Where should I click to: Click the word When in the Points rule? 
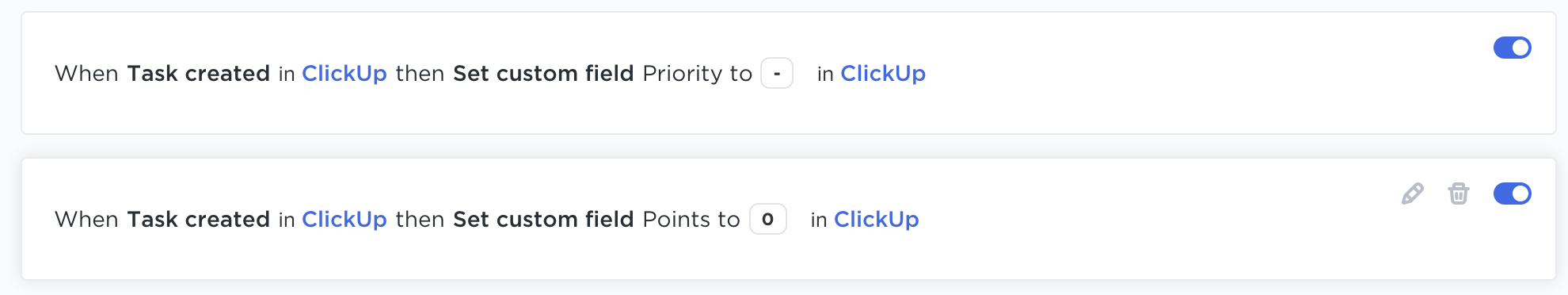86,219
